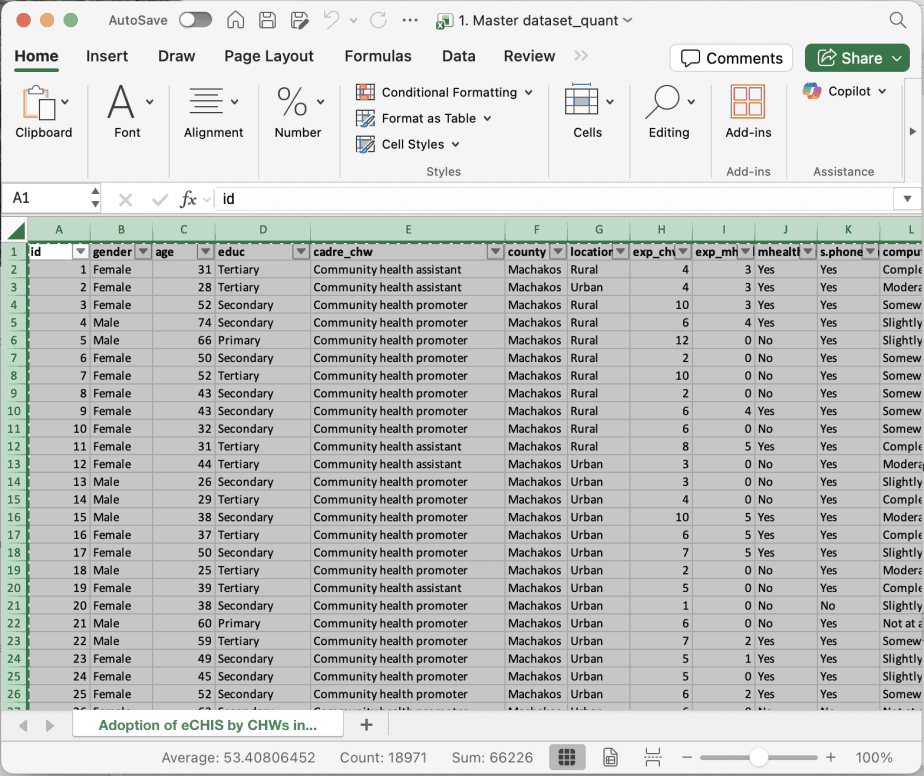Open the county column filter dropdown

(557, 252)
